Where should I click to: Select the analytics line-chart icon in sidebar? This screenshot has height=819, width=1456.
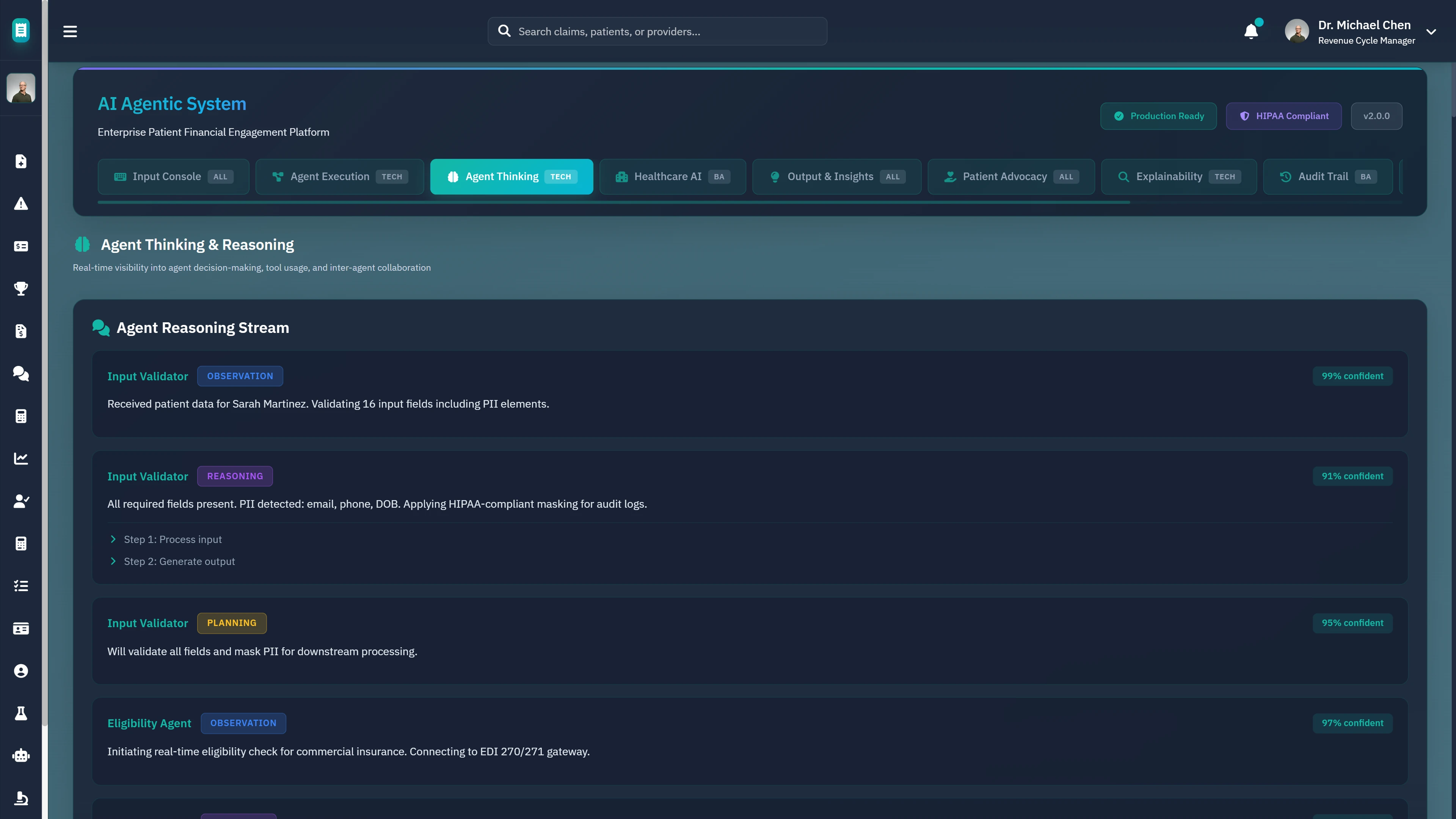[21, 458]
